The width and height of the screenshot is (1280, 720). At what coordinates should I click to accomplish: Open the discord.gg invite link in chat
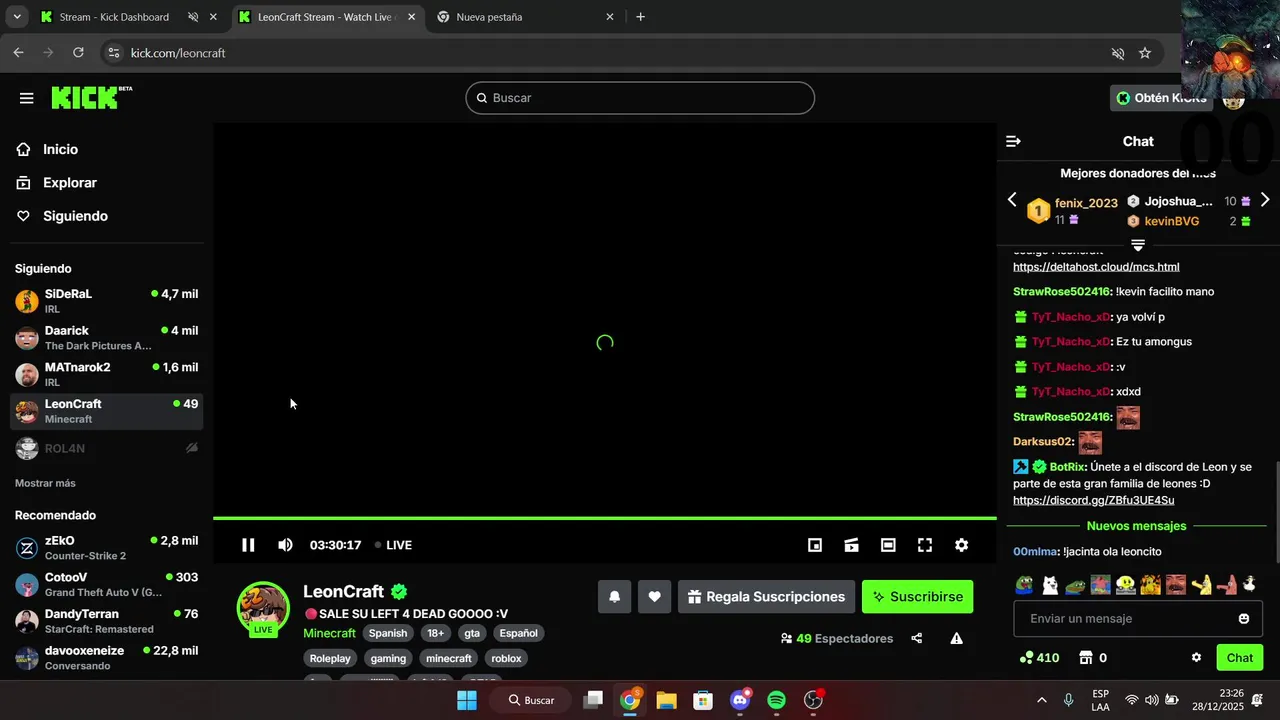[1093, 500]
